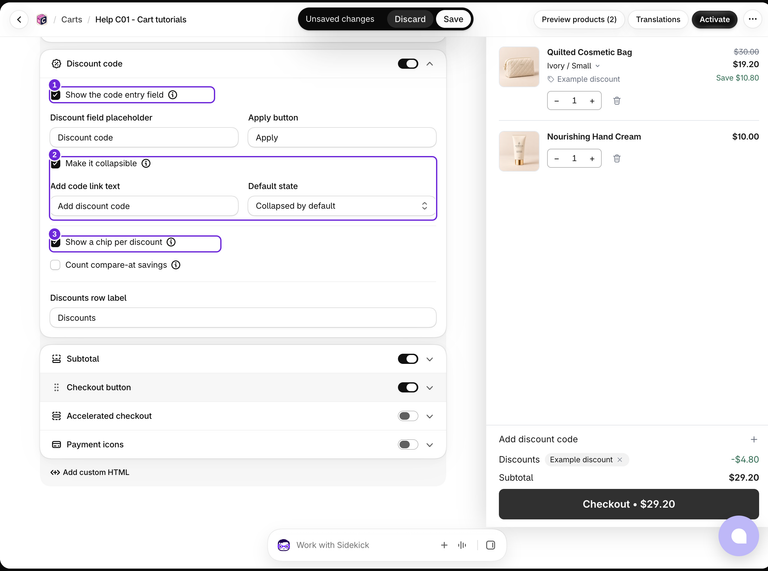768x571 pixels.
Task: Click the Checkout • $29.20 button
Action: pos(628,504)
